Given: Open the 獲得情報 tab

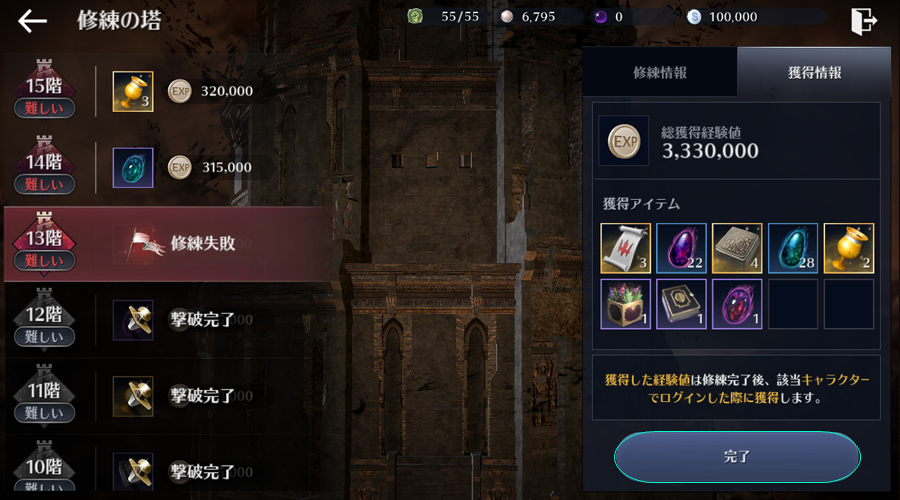Looking at the screenshot, I should point(814,72).
